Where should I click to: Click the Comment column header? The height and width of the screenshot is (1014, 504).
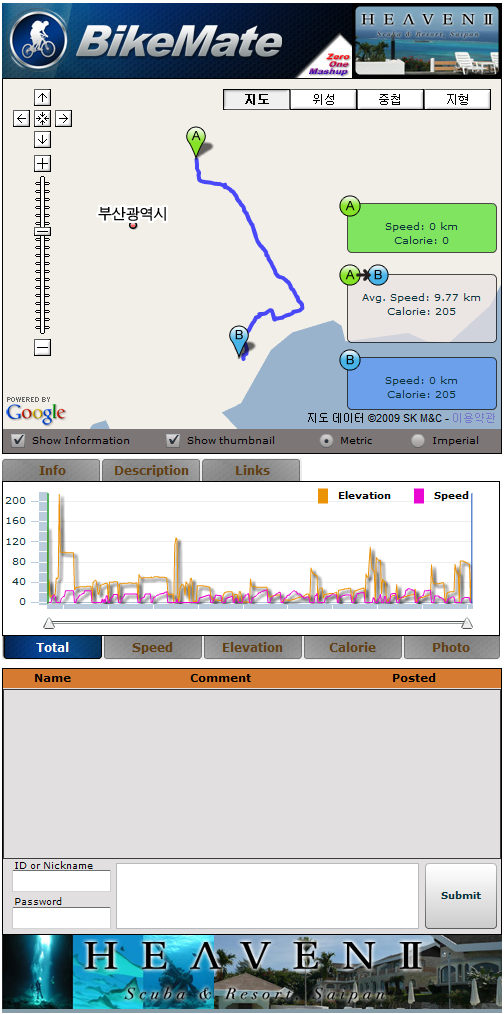[221, 678]
